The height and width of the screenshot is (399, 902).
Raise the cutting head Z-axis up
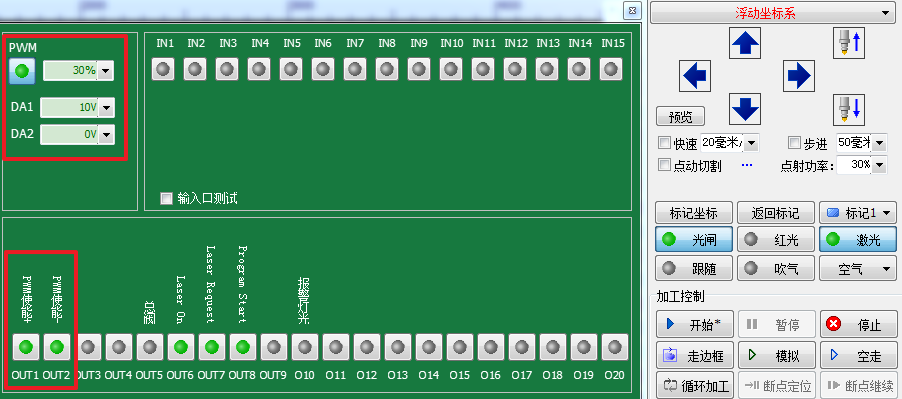(x=849, y=43)
